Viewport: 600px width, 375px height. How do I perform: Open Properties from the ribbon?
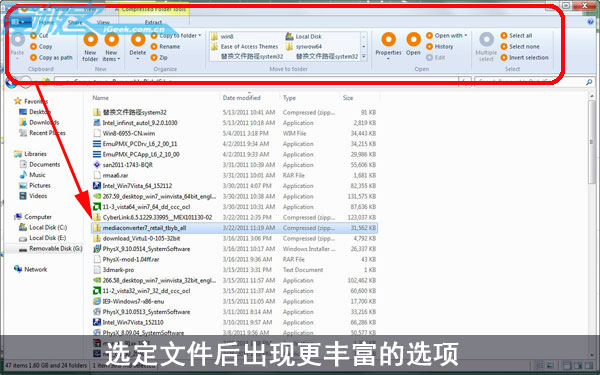tap(388, 47)
